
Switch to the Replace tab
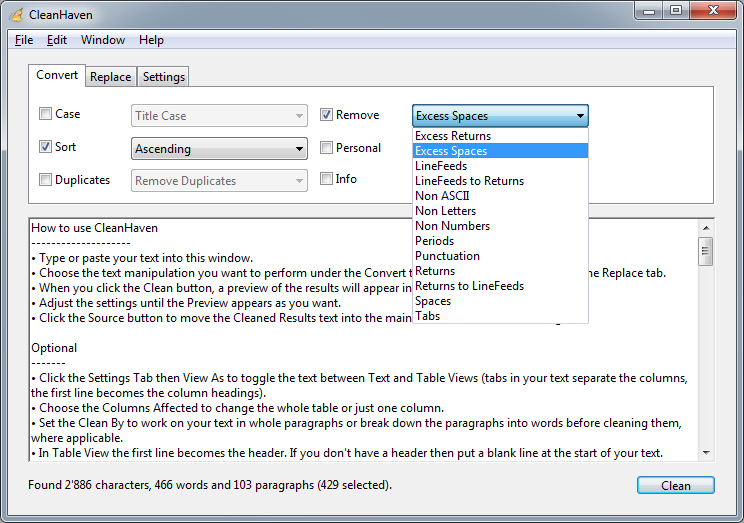[x=111, y=77]
